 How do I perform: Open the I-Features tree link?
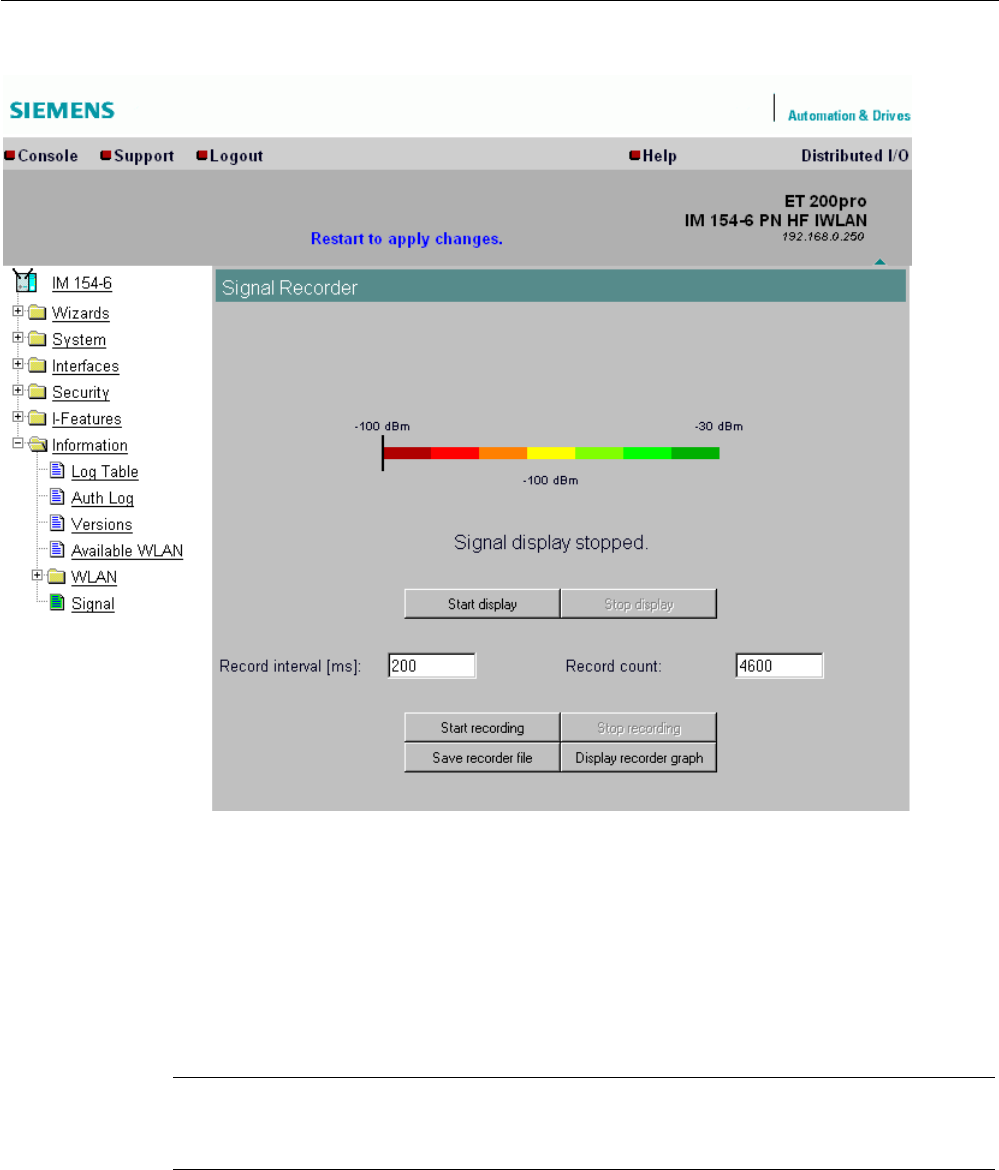(x=87, y=419)
